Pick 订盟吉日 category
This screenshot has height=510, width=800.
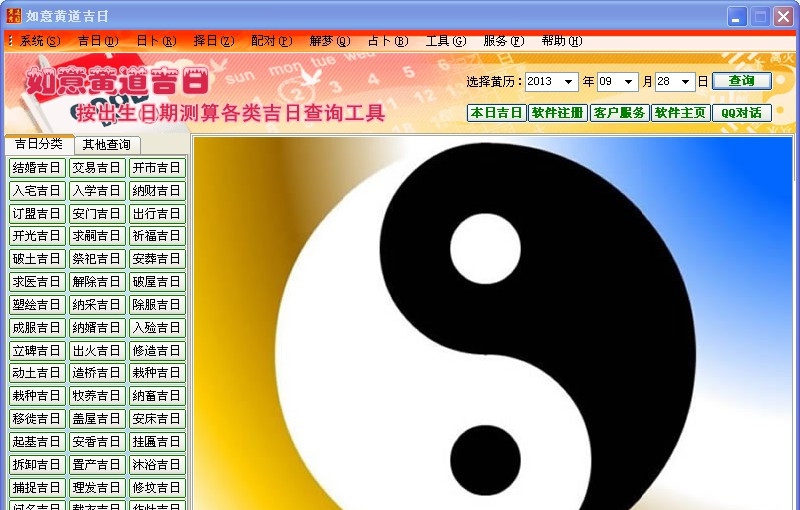click(37, 213)
